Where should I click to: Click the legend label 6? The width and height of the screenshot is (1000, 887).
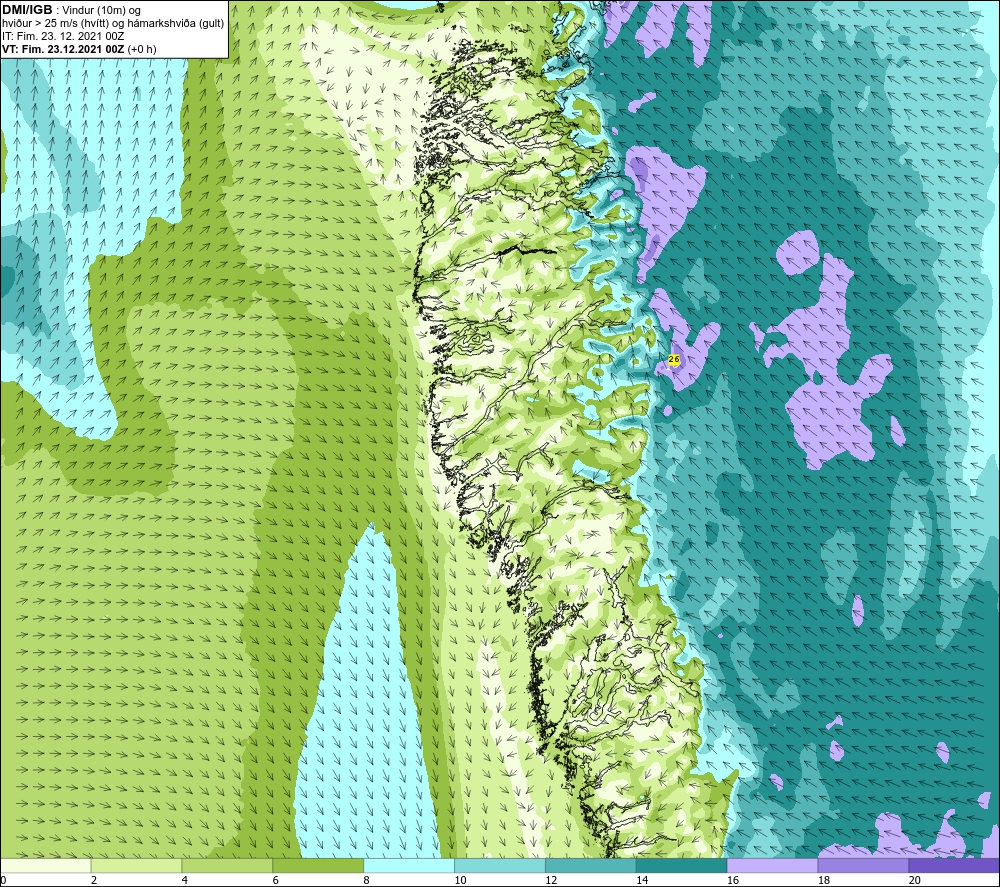[276, 880]
